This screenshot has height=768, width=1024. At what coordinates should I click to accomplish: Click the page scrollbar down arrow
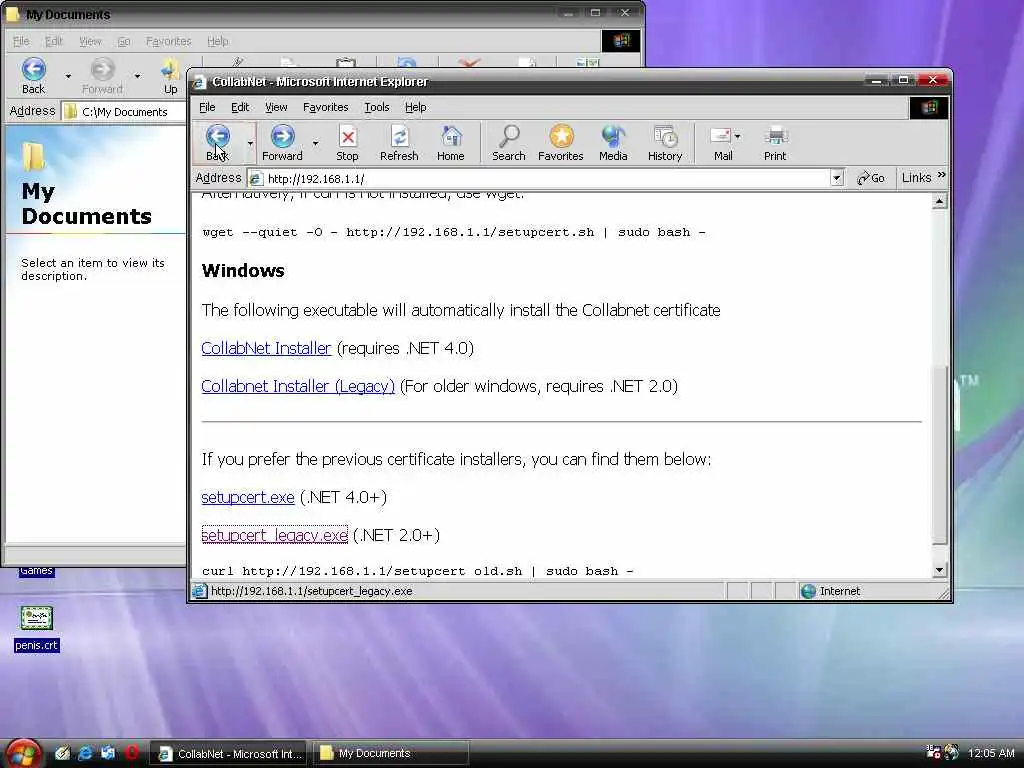coord(939,570)
